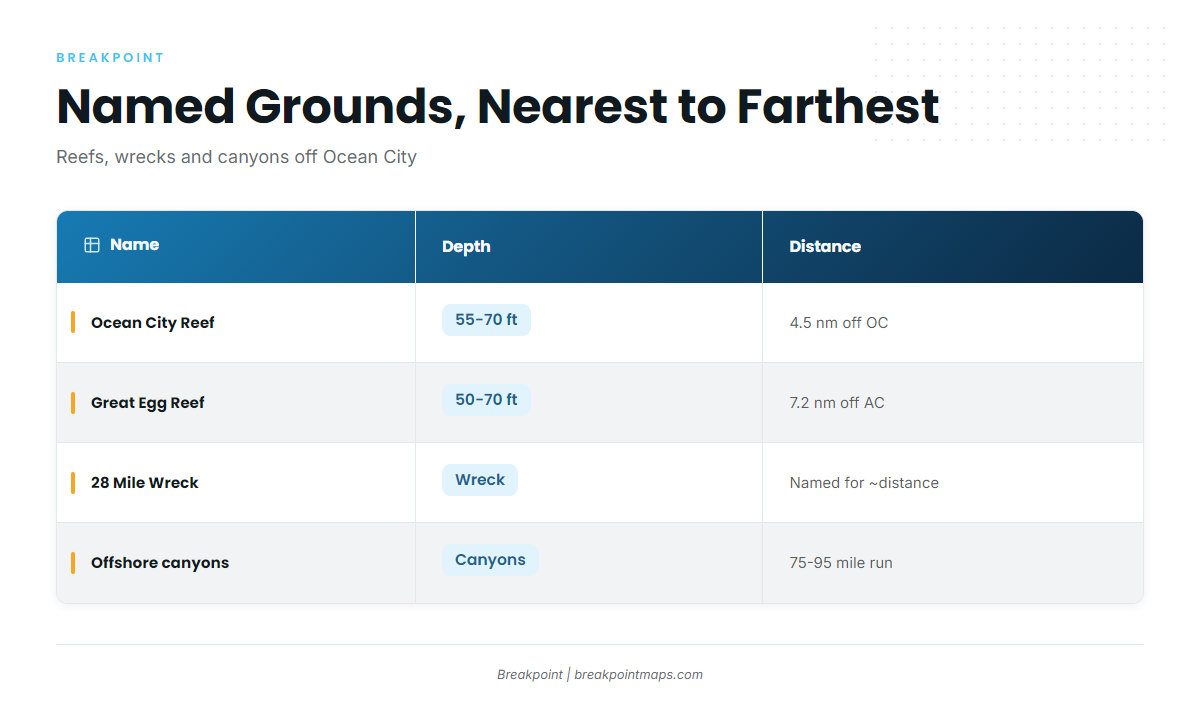
Task: Select the Distance column header
Action: (953, 247)
